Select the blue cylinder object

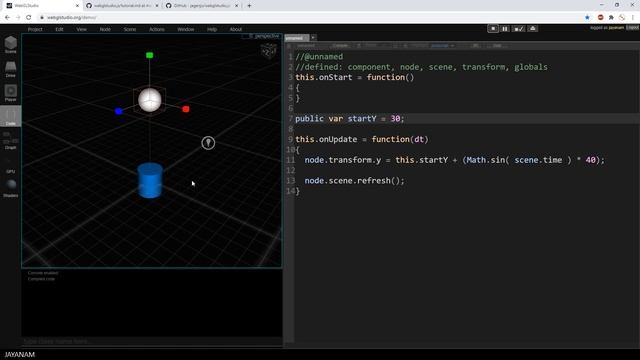[x=150, y=180]
